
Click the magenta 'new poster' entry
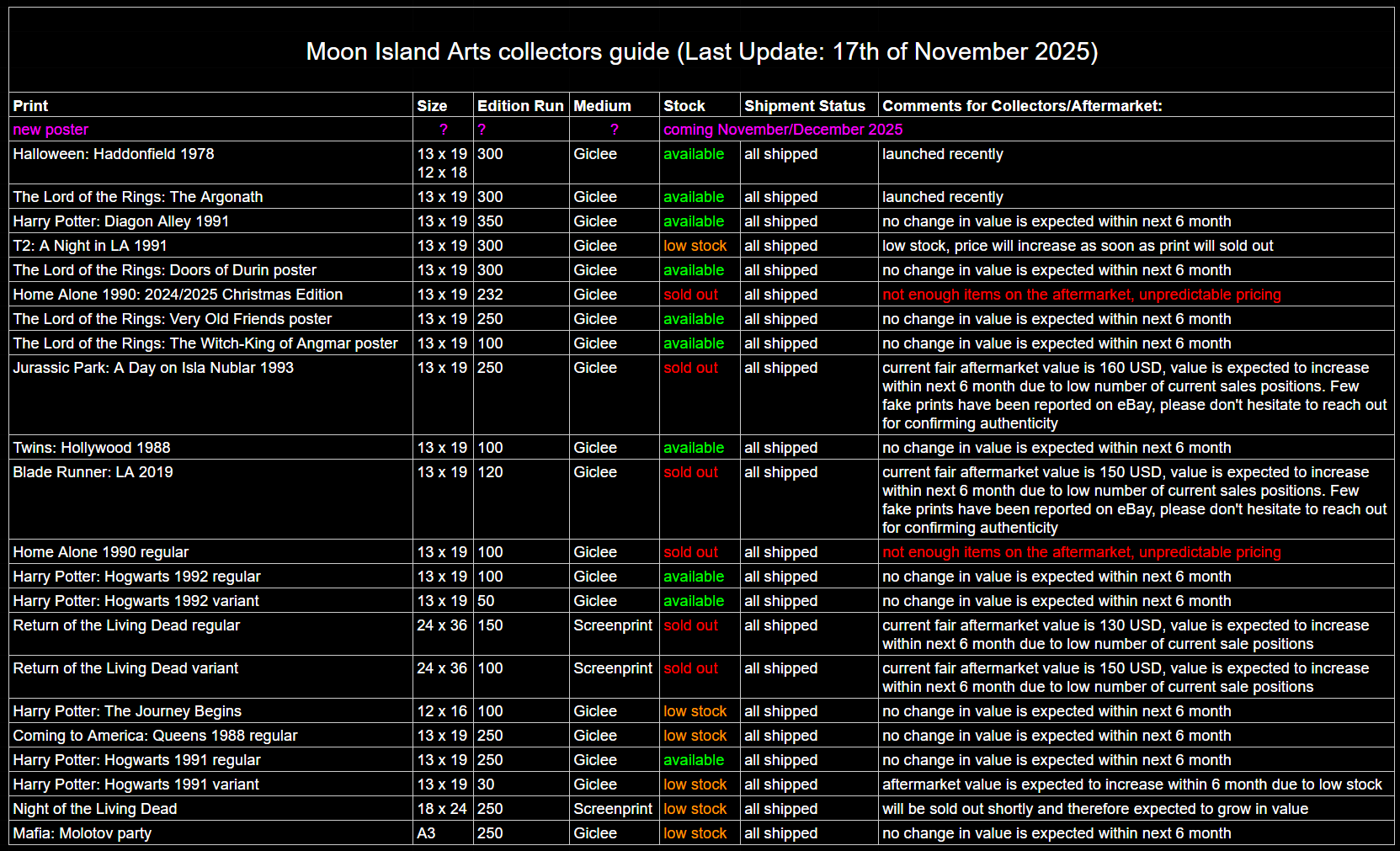pyautogui.click(x=51, y=130)
